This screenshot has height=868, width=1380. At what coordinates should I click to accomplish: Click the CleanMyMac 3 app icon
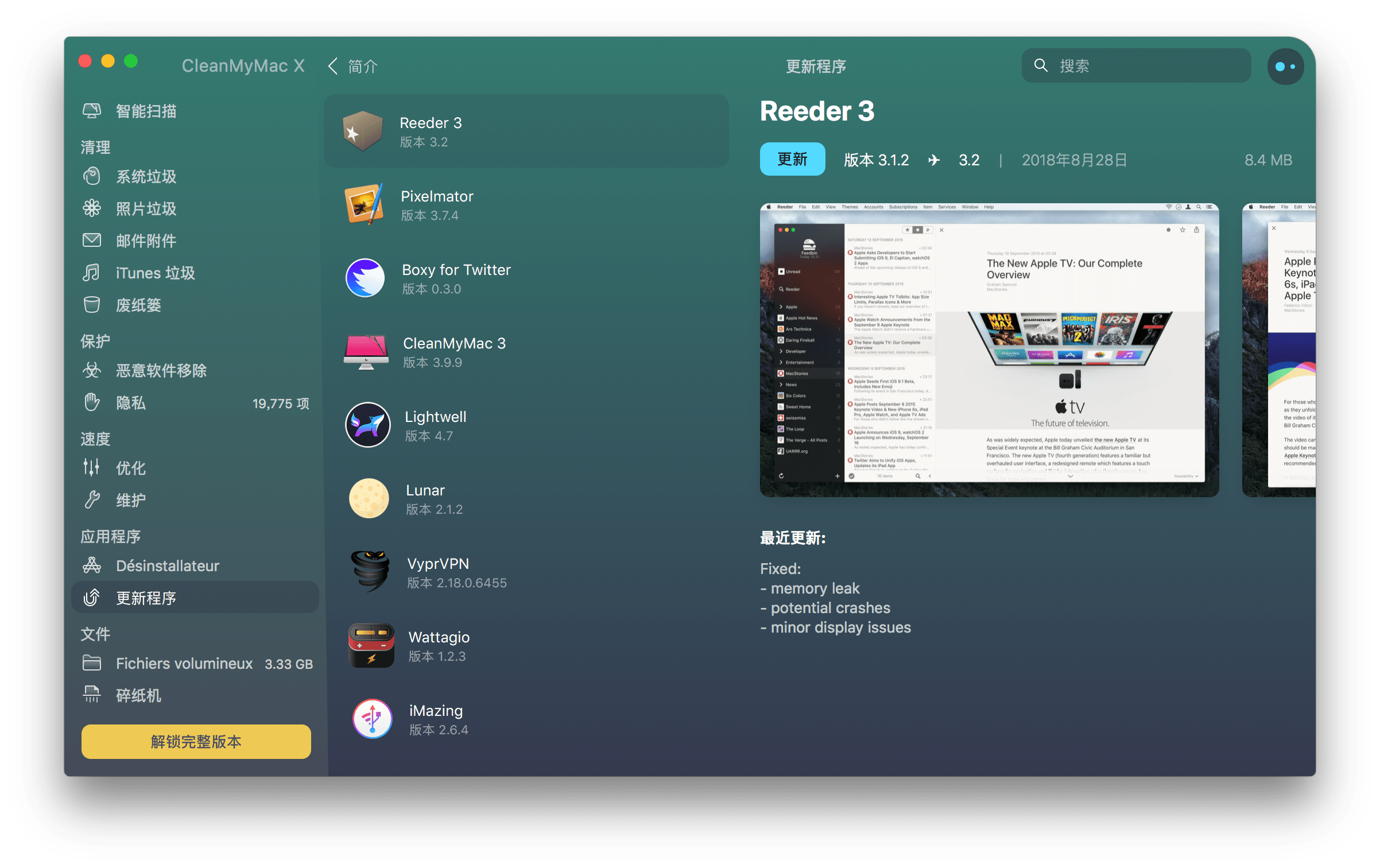click(366, 352)
